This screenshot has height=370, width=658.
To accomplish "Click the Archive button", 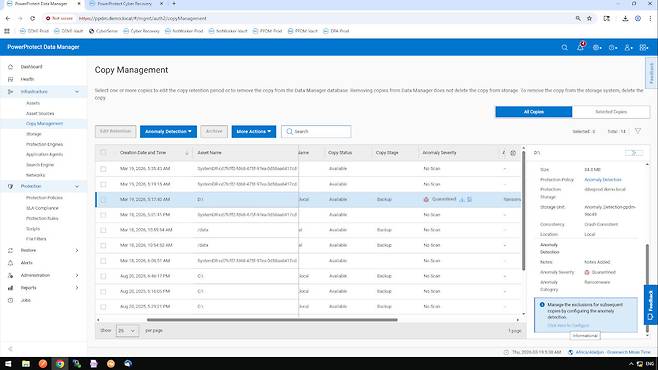I will pos(214,131).
